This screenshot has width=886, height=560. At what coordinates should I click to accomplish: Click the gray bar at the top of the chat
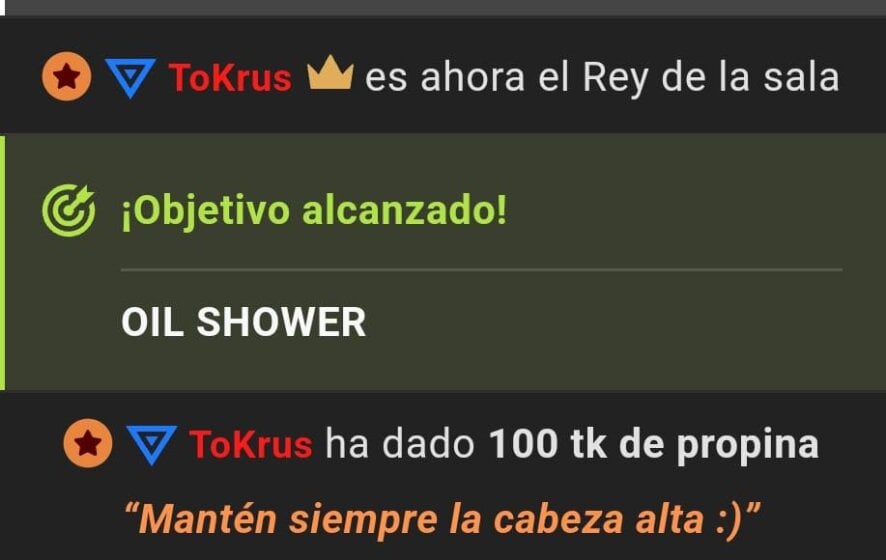(443, 8)
